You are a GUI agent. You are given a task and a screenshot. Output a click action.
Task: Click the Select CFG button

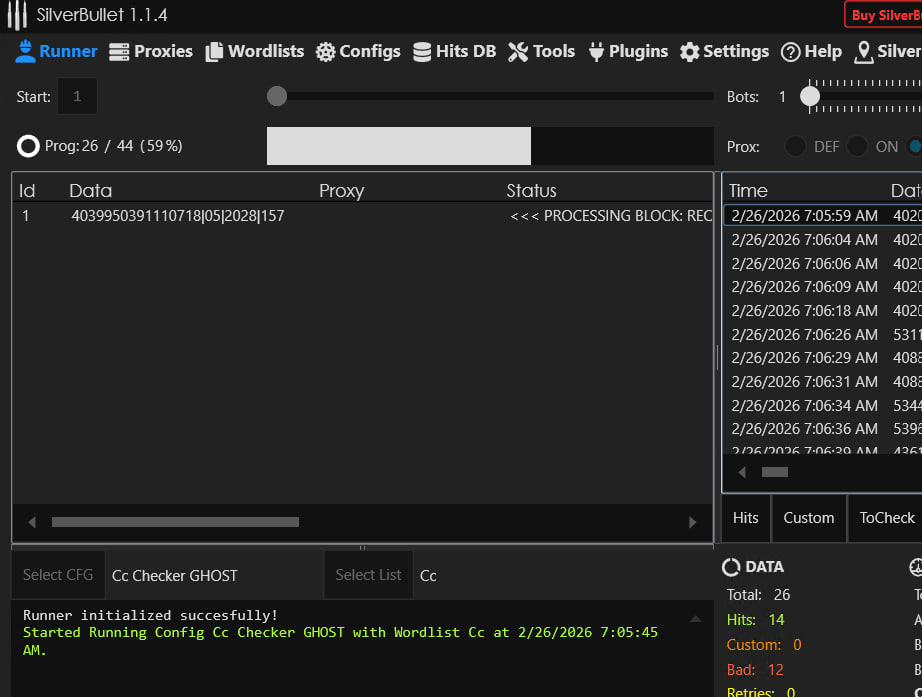[58, 575]
